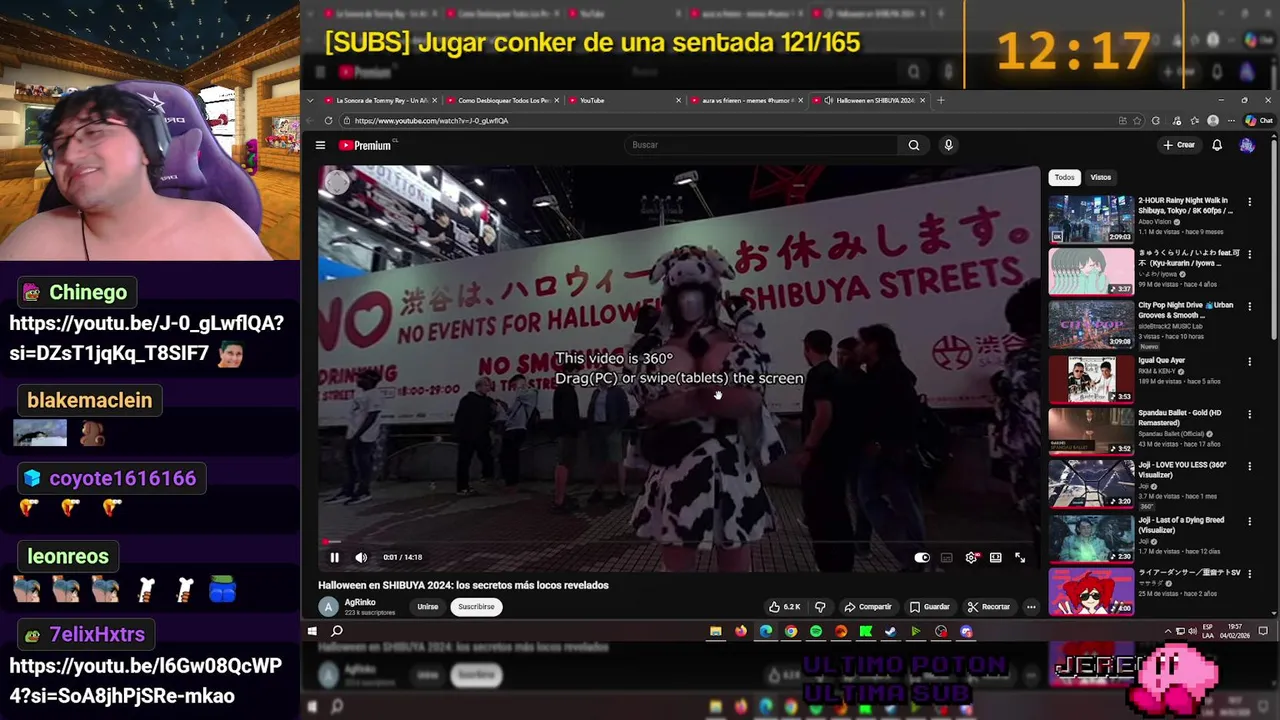The image size is (1280, 720).
Task: Open the taskbar clock showing 19:57
Action: tap(1235, 631)
